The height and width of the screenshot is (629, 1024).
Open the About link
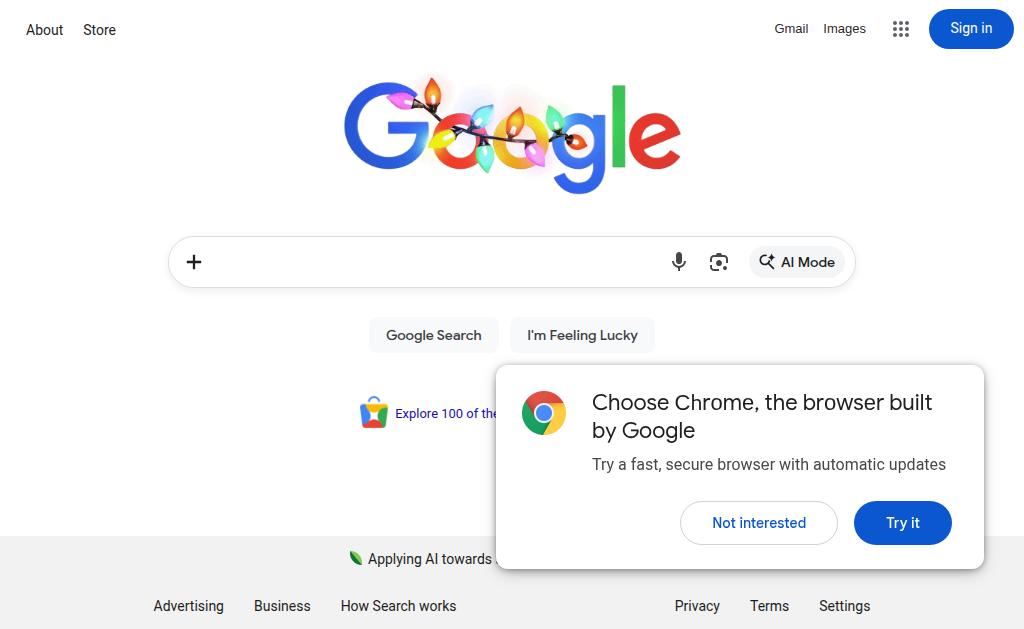pyautogui.click(x=45, y=30)
